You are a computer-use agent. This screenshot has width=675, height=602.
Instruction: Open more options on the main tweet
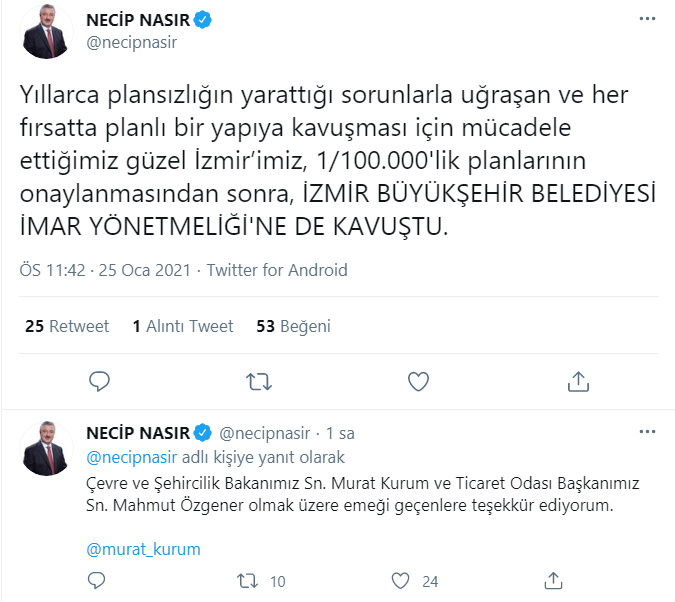click(651, 20)
